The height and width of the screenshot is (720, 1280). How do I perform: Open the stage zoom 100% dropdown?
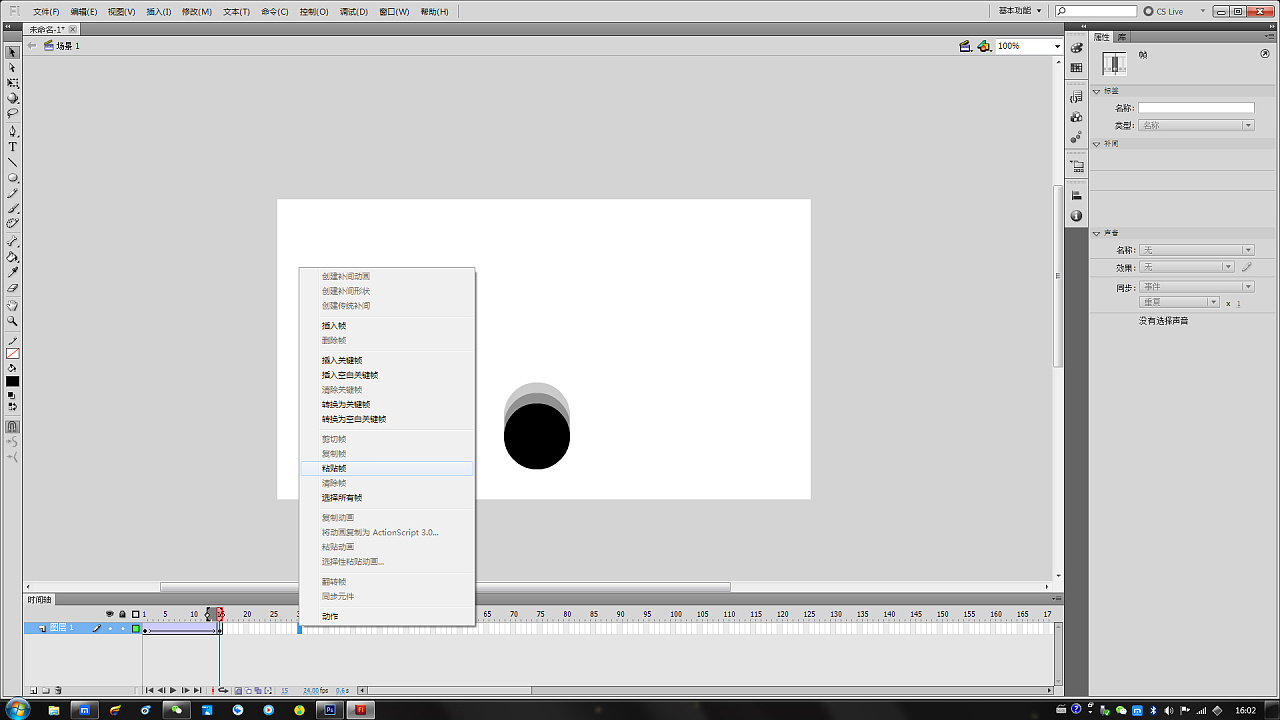click(x=1057, y=46)
